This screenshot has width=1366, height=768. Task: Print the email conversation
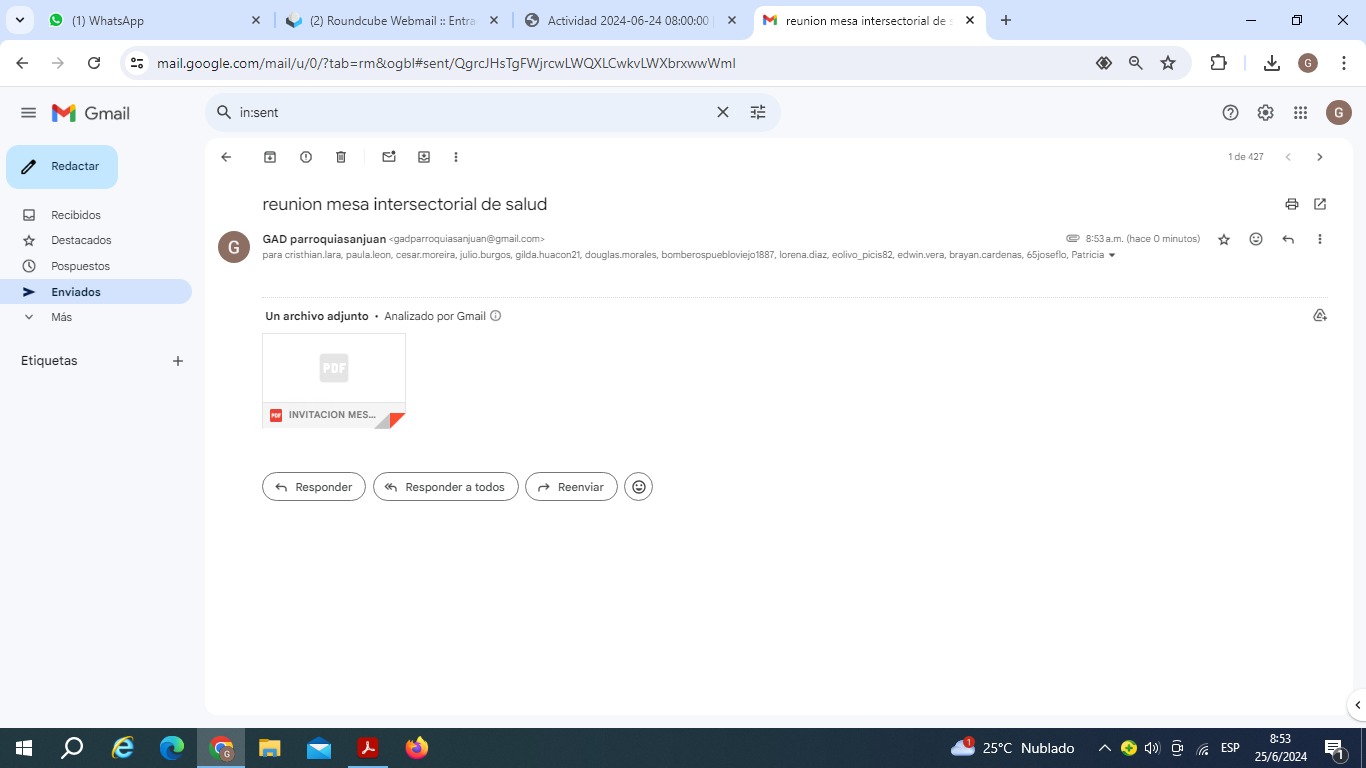click(x=1292, y=204)
